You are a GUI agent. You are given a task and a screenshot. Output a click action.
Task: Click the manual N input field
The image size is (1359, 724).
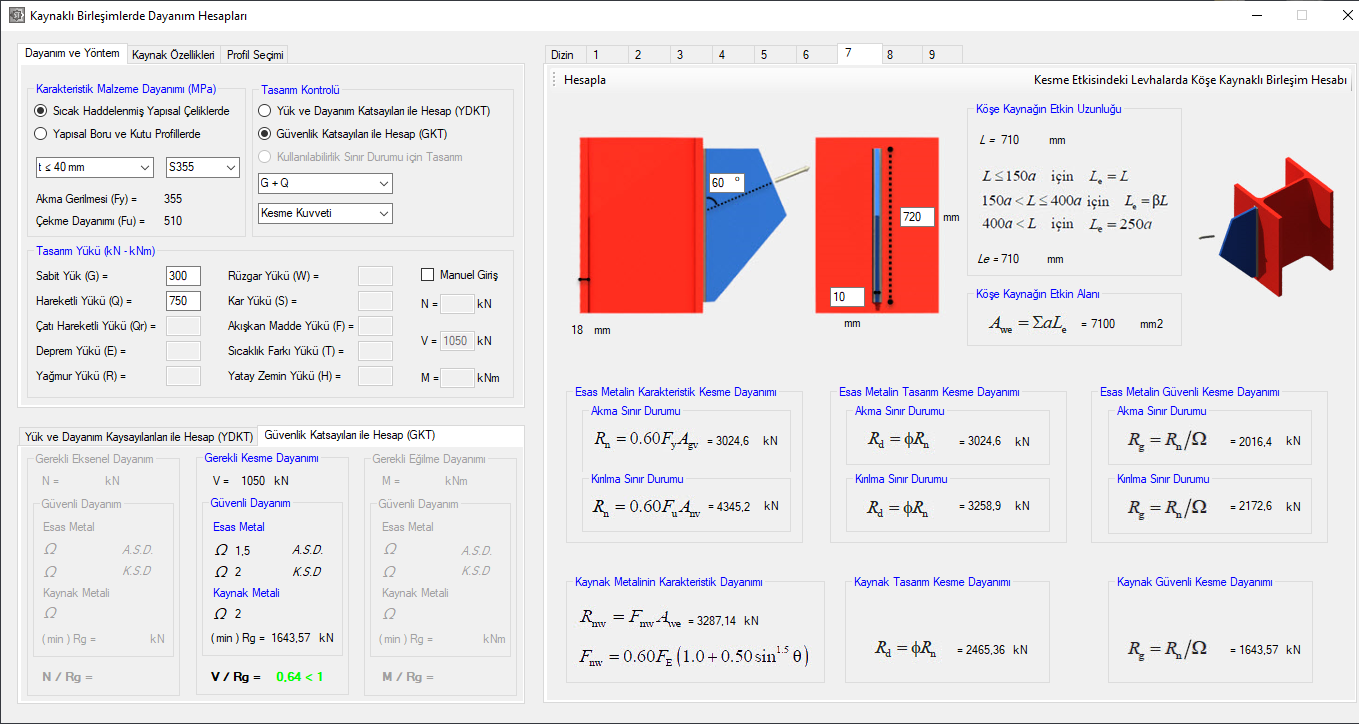(x=457, y=304)
